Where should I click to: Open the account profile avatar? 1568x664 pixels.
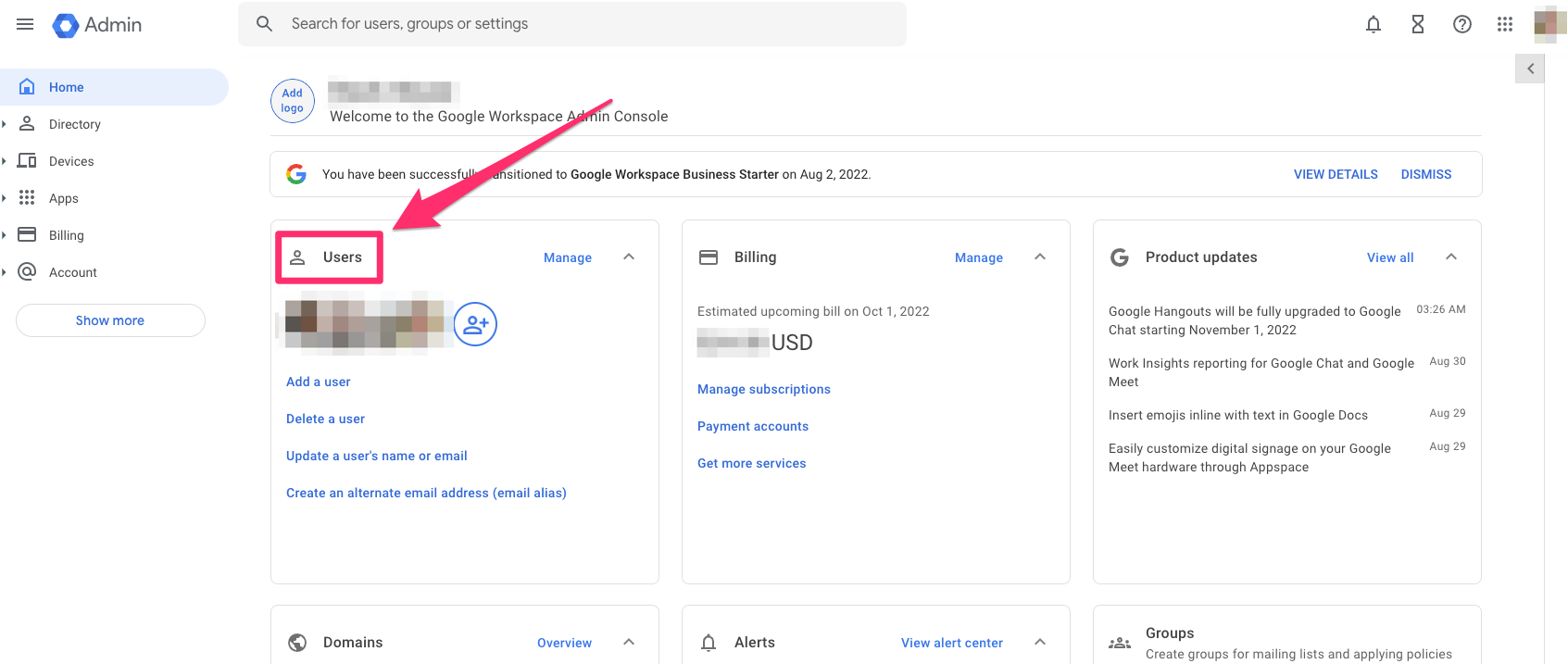[1550, 25]
